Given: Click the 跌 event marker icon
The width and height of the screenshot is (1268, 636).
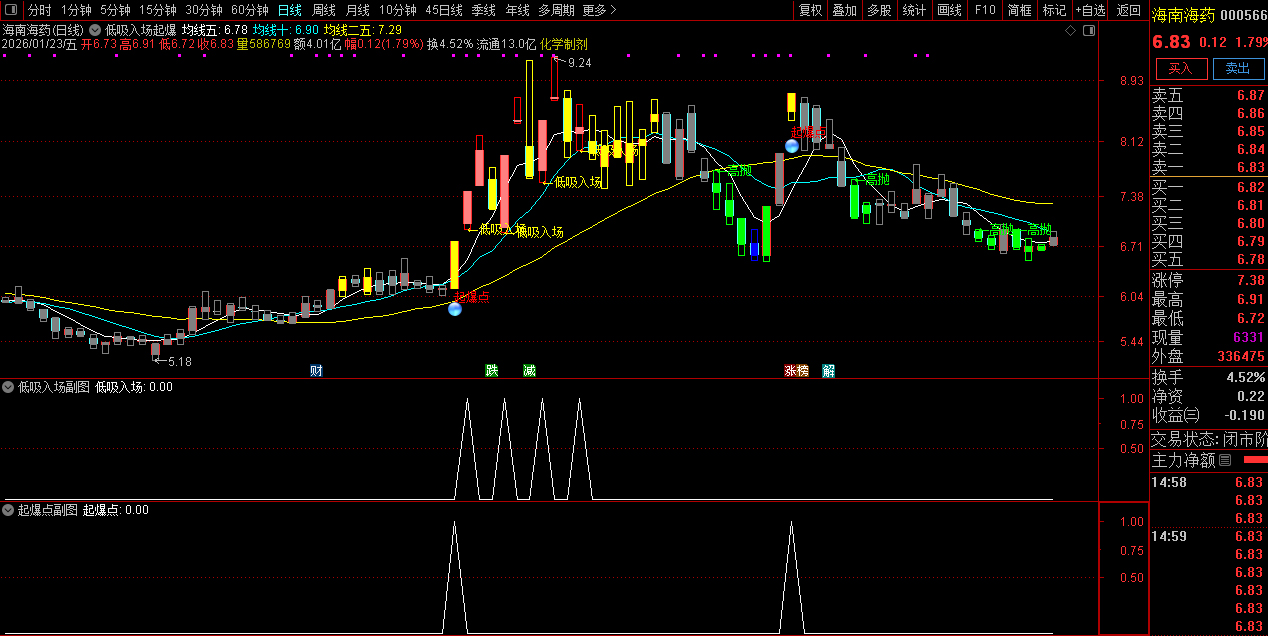Looking at the screenshot, I should coord(492,371).
